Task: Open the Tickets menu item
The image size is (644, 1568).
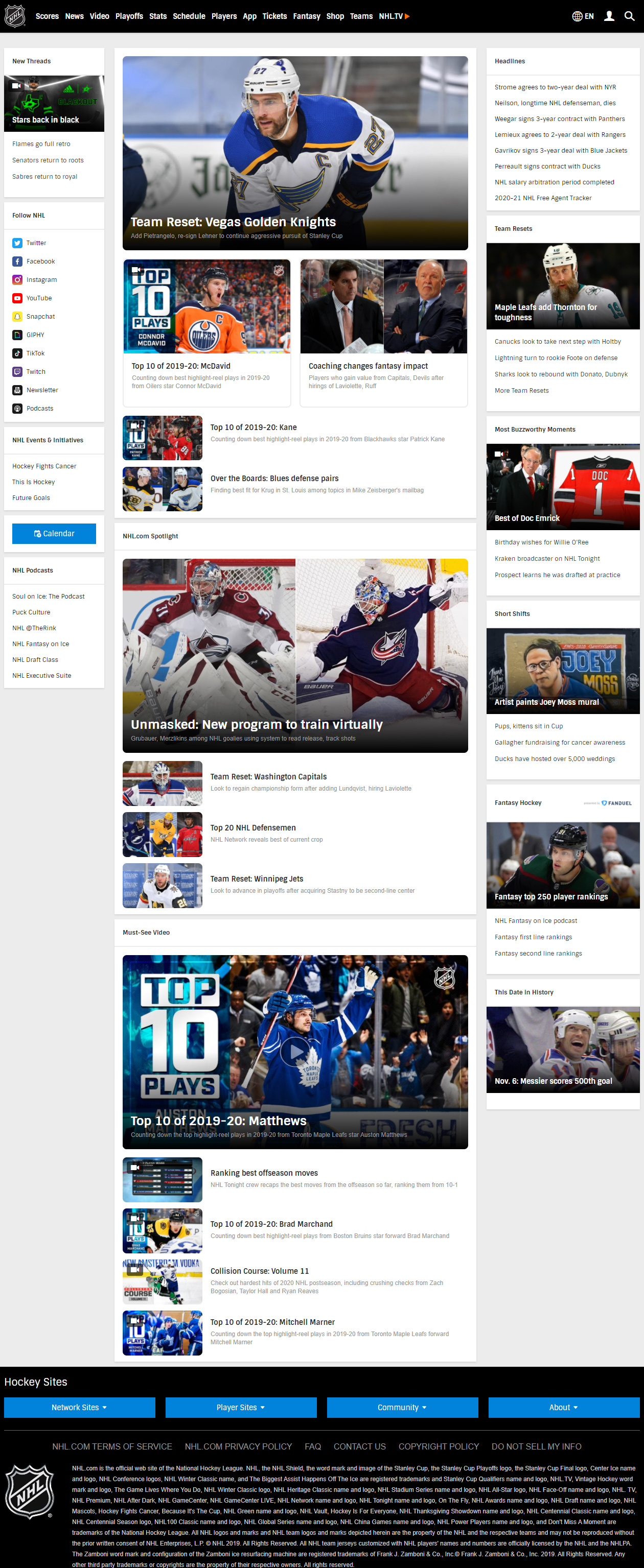Action: 275,16
